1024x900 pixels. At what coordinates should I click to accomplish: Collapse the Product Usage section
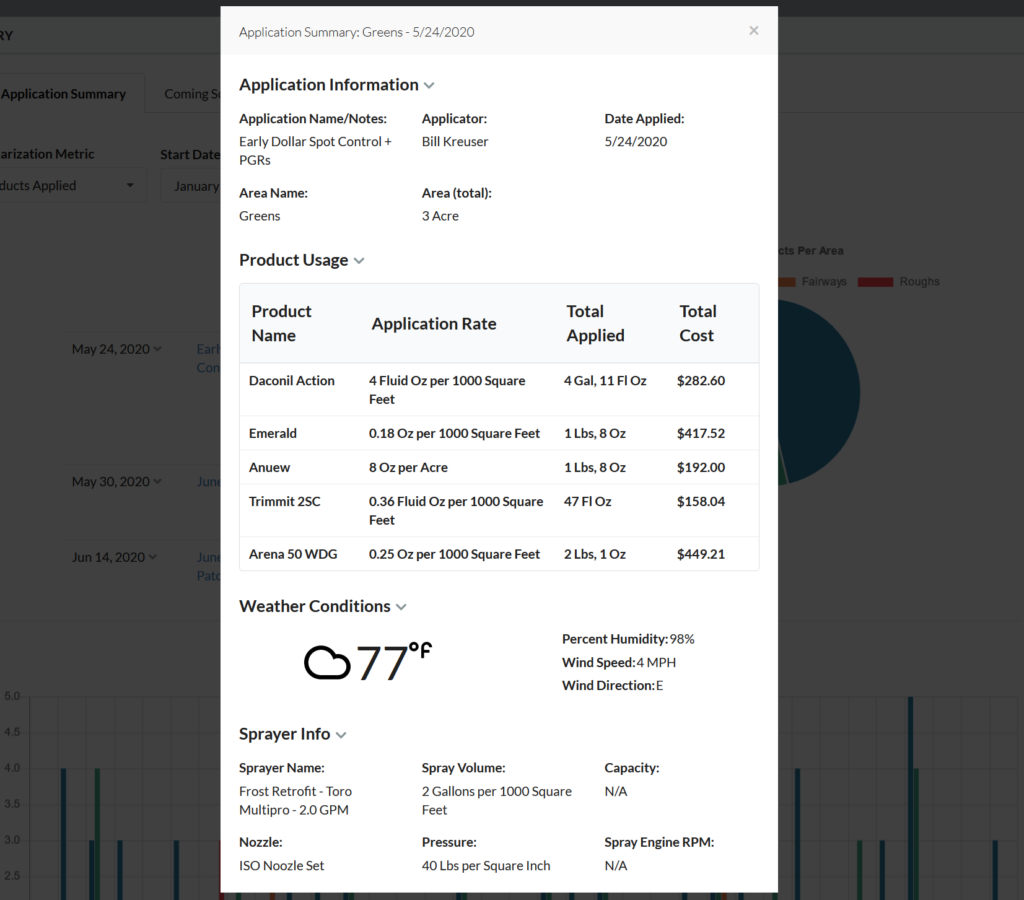(359, 261)
